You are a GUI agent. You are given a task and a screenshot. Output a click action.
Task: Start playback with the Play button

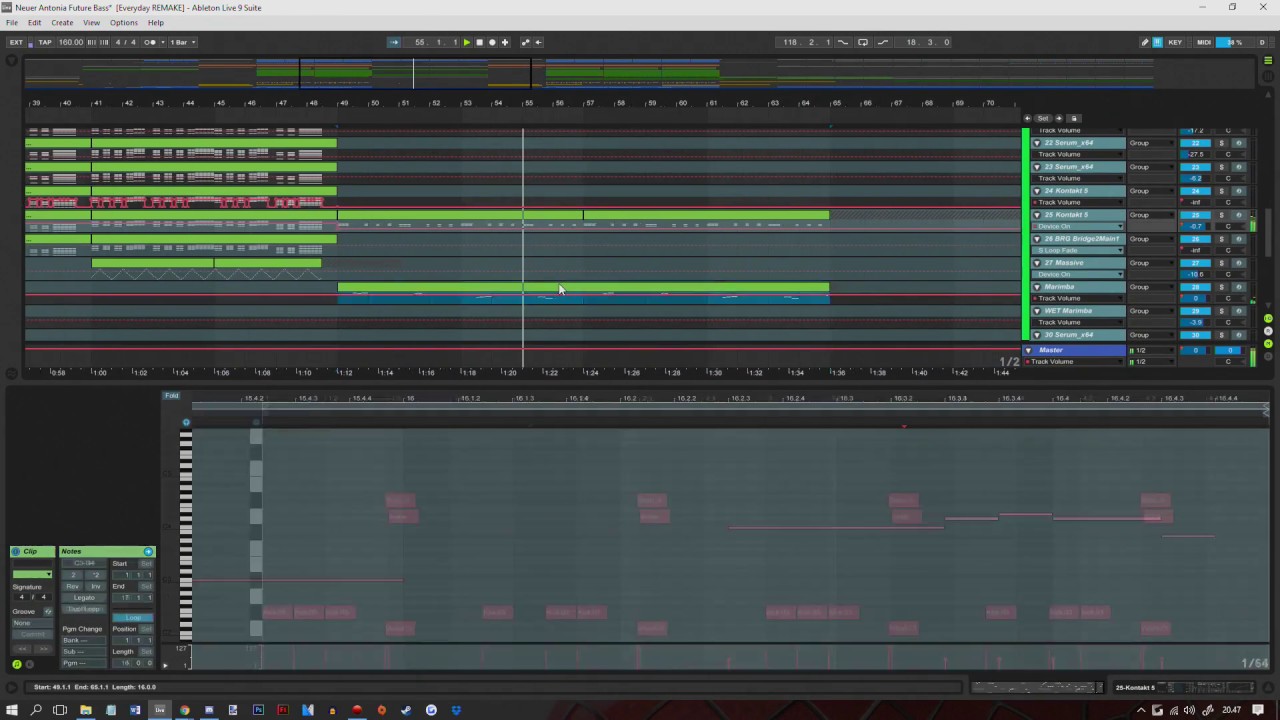[x=467, y=42]
